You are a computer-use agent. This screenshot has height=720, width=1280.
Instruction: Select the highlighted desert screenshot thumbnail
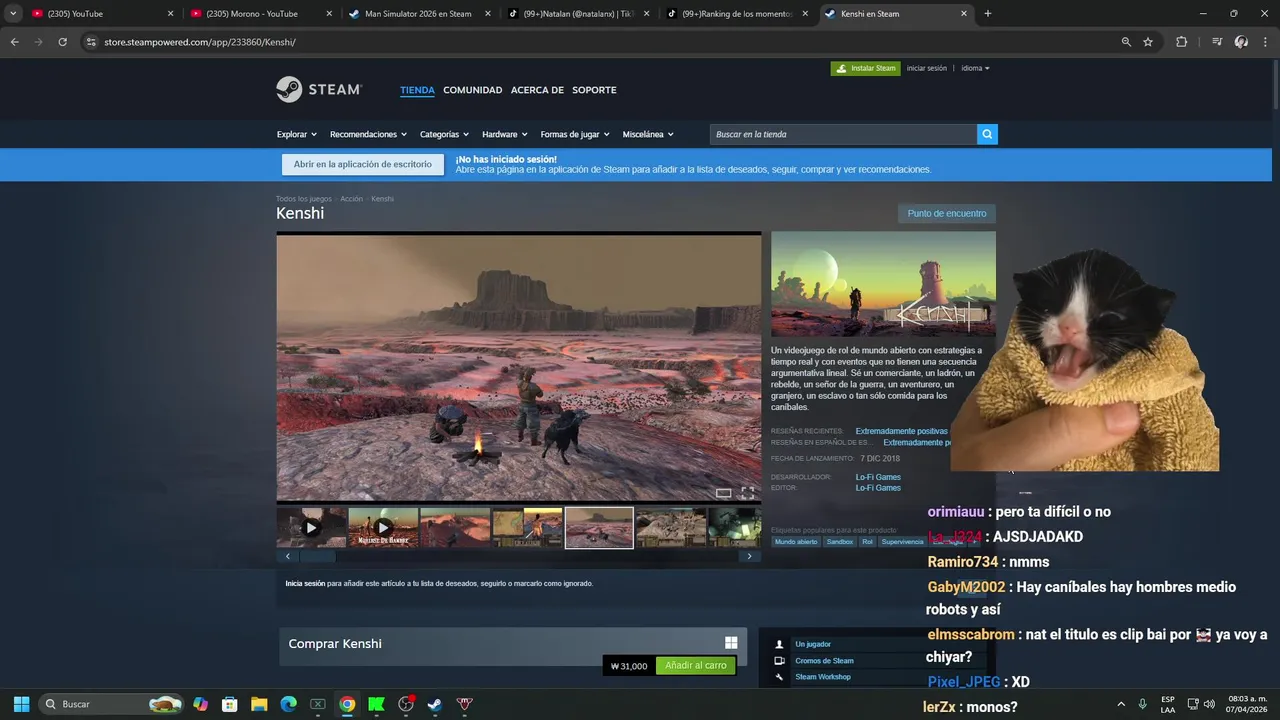tap(599, 527)
